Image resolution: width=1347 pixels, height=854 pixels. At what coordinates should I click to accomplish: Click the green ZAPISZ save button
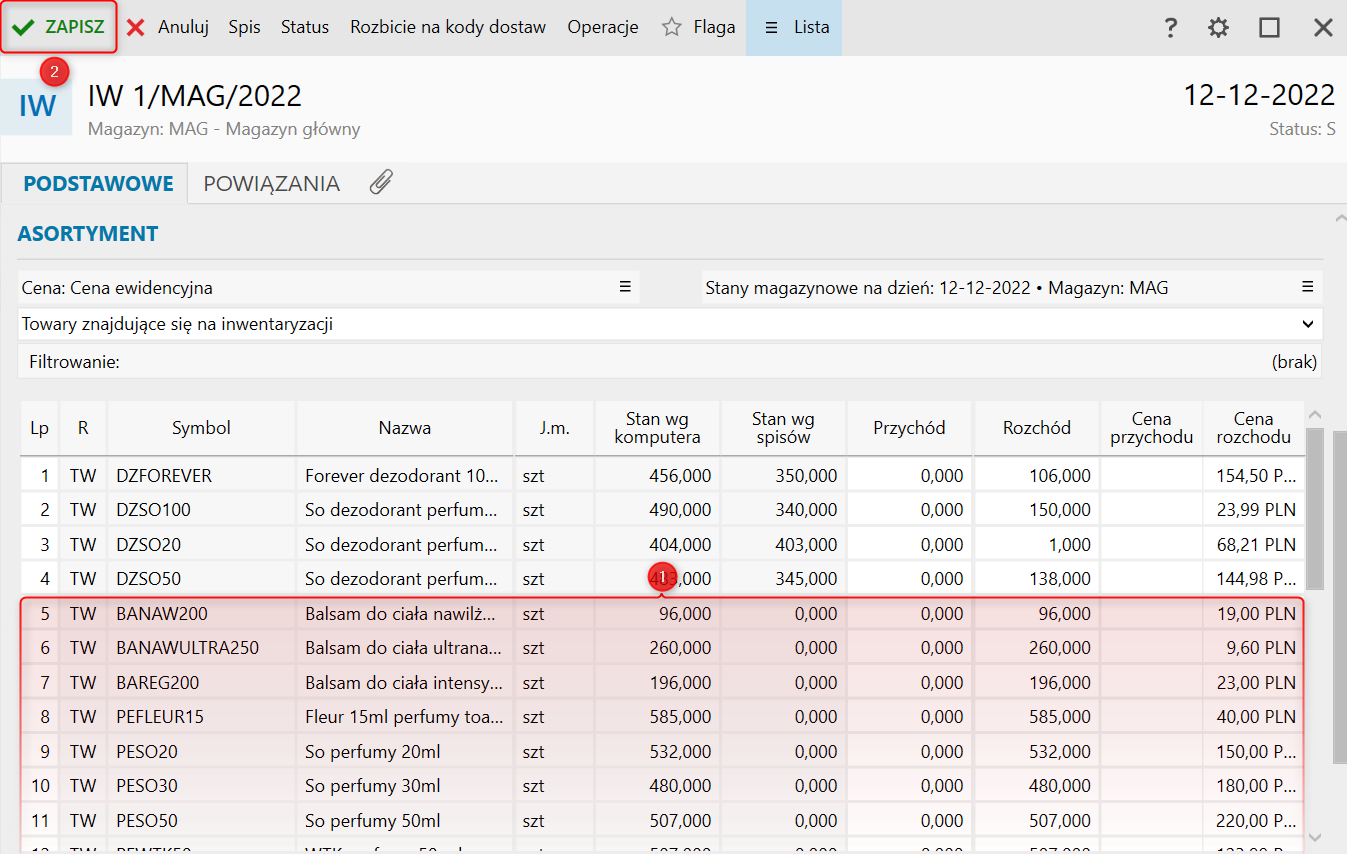[60, 27]
